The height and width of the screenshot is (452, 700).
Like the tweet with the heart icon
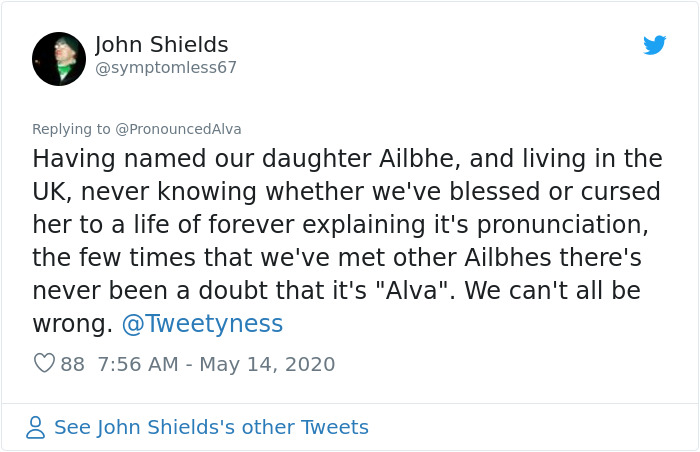pyautogui.click(x=44, y=364)
